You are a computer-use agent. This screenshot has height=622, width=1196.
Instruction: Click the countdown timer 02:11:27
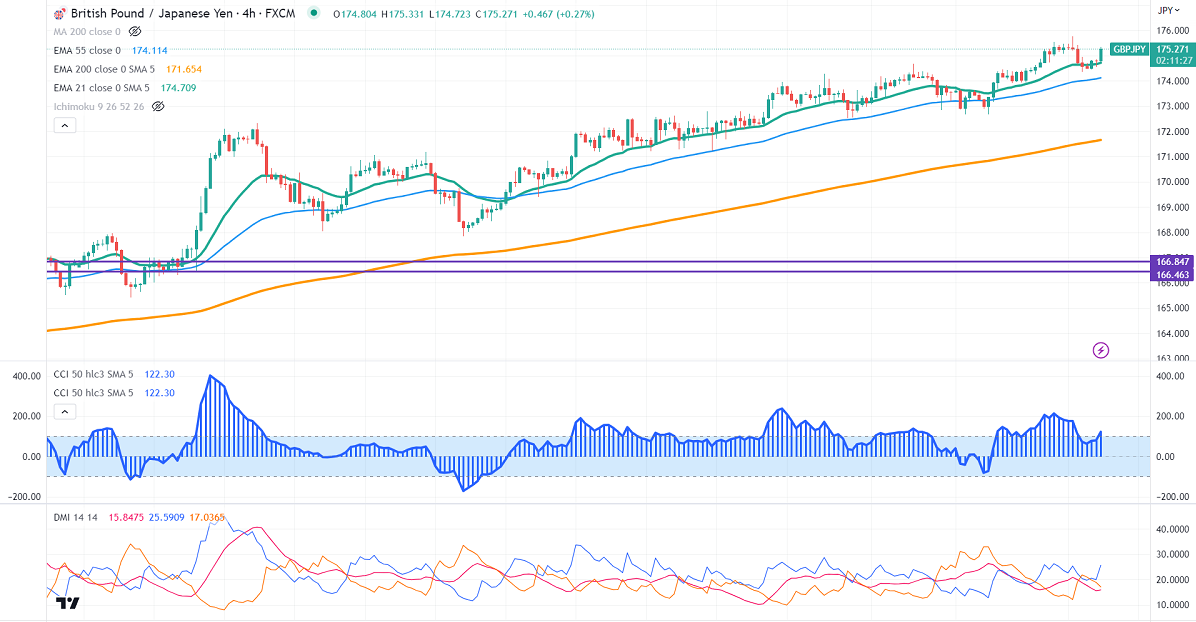pyautogui.click(x=1174, y=60)
